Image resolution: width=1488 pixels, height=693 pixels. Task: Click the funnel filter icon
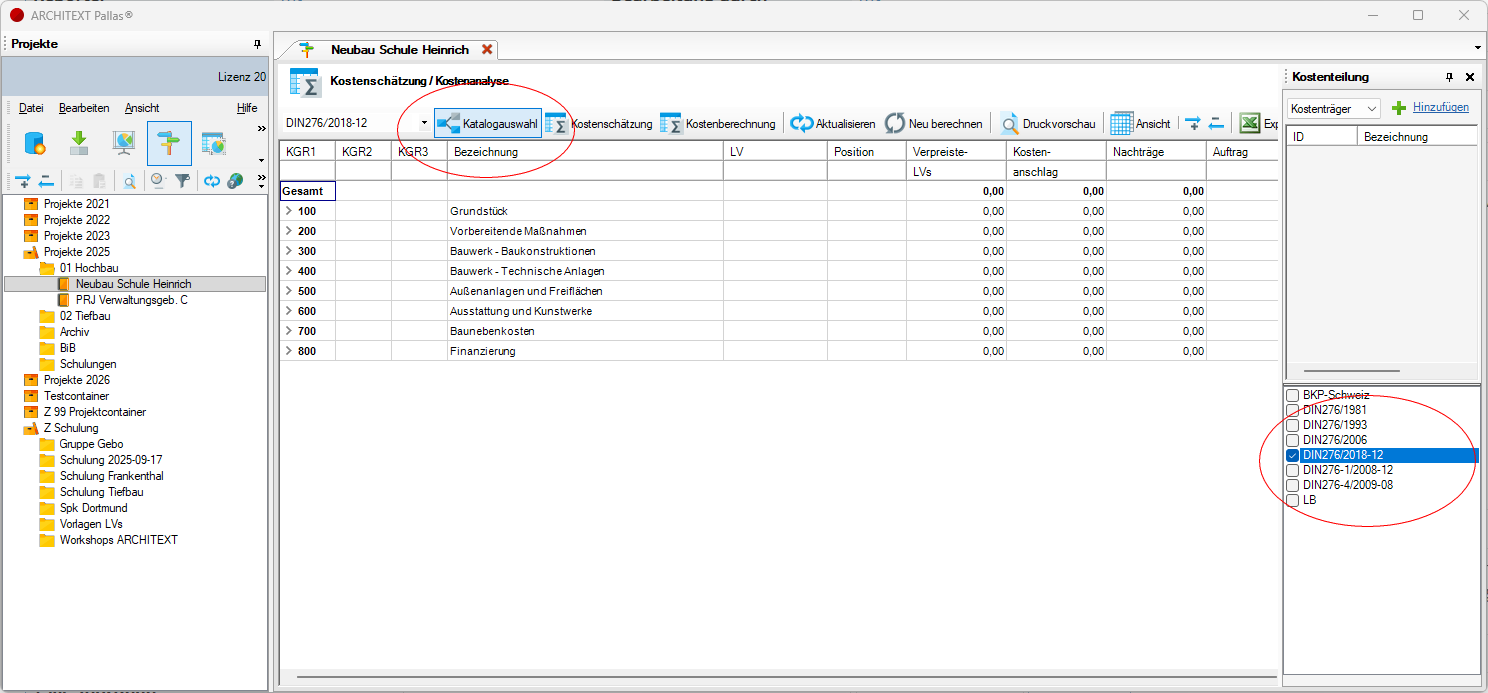coord(182,181)
